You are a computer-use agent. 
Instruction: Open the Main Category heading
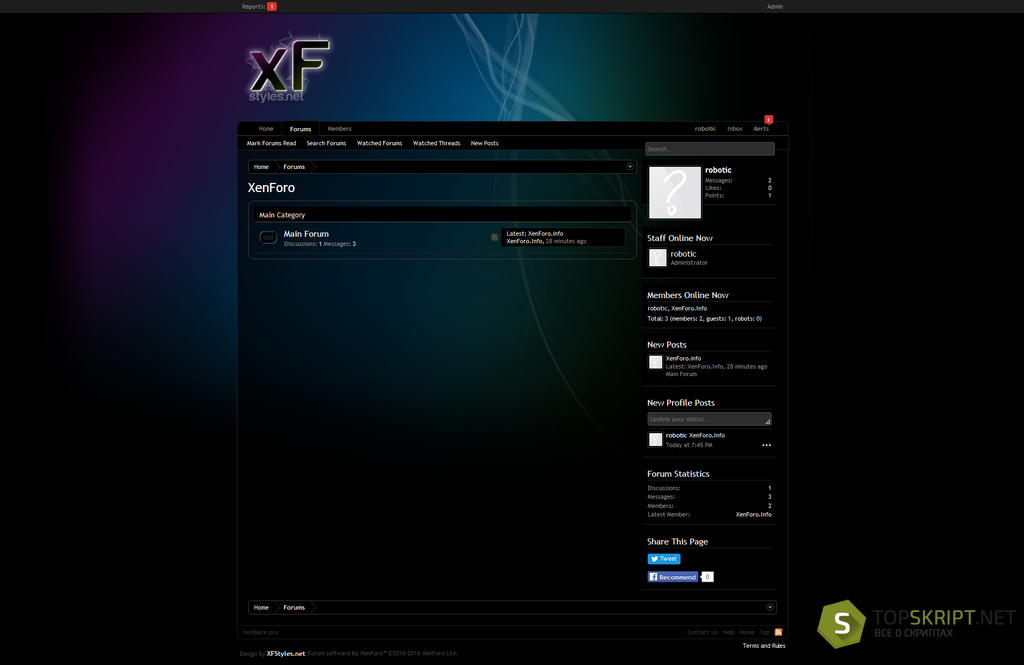[x=282, y=215]
